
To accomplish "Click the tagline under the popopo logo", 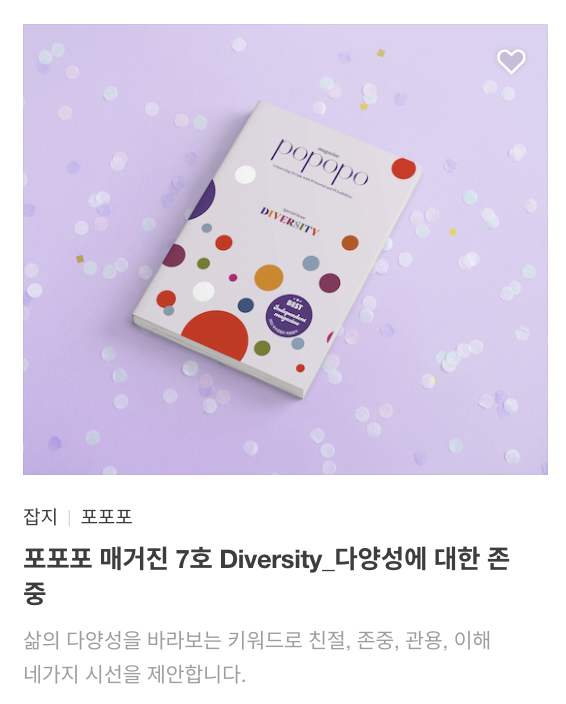I will tap(311, 183).
